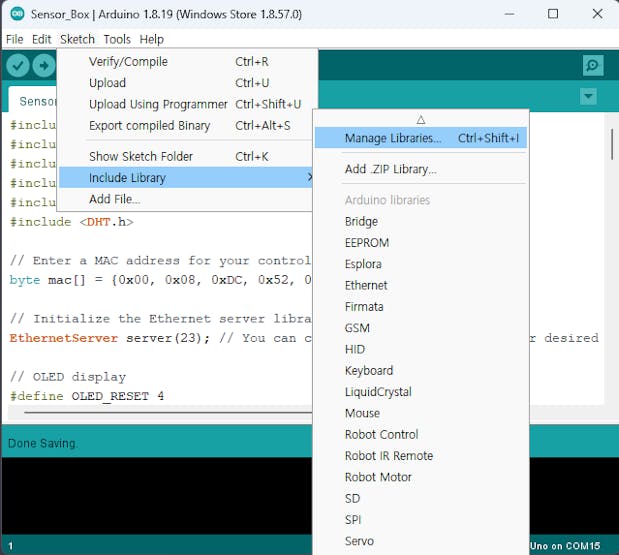Viewport: 619px width, 555px height.
Task: Maximize the Arduino window
Action: [x=553, y=14]
